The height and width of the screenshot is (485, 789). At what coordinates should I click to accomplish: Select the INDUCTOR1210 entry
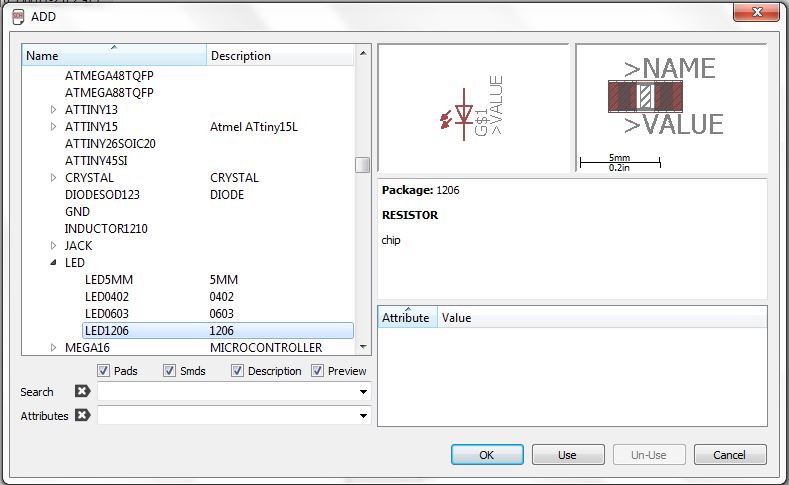click(x=106, y=228)
